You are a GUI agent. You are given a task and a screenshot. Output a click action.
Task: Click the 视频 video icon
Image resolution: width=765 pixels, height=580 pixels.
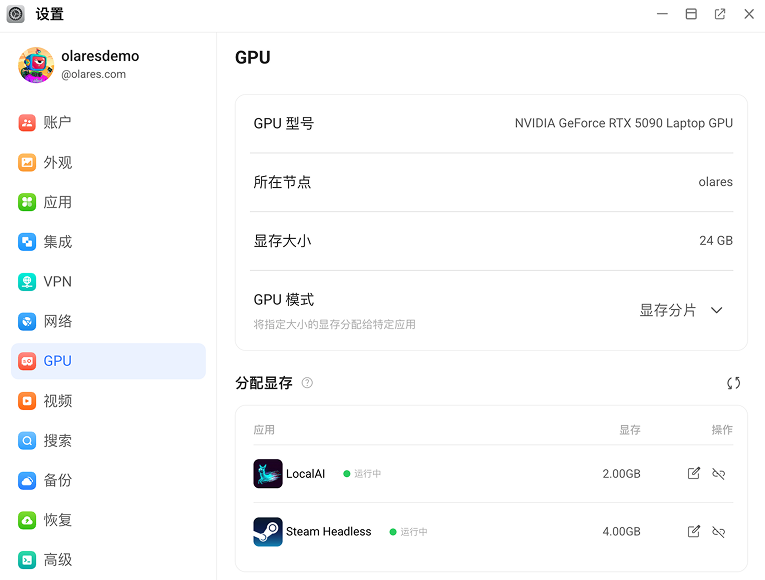(27, 401)
